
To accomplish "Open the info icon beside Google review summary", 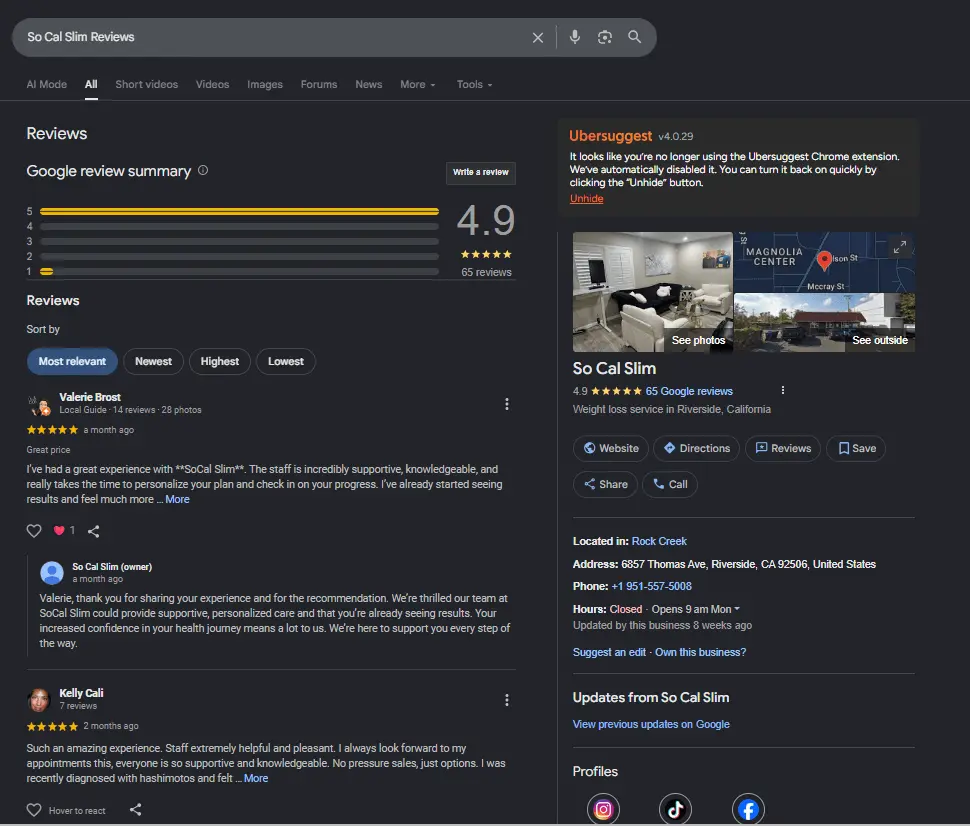I will tap(203, 170).
